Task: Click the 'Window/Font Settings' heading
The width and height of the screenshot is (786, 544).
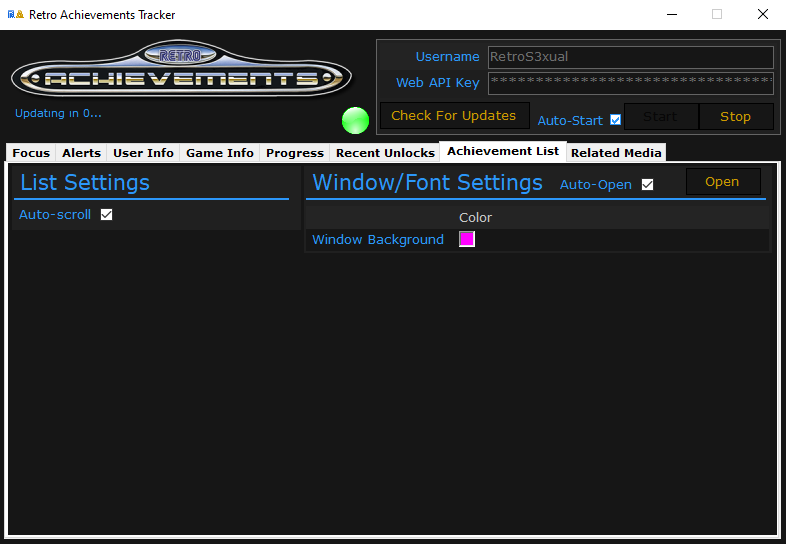Action: pyautogui.click(x=428, y=183)
